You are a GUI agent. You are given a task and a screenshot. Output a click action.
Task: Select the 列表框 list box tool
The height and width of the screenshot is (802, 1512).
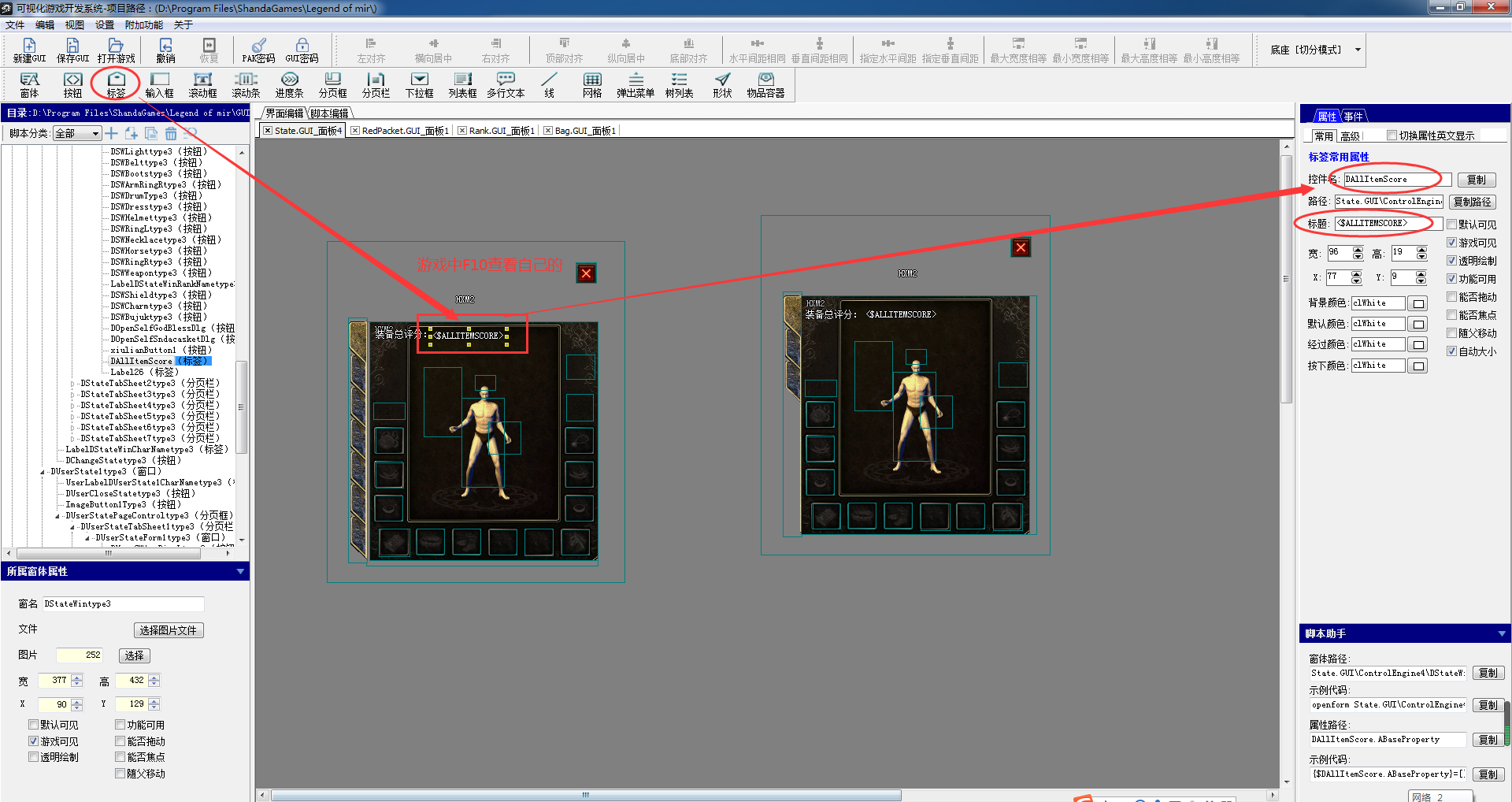[x=462, y=85]
